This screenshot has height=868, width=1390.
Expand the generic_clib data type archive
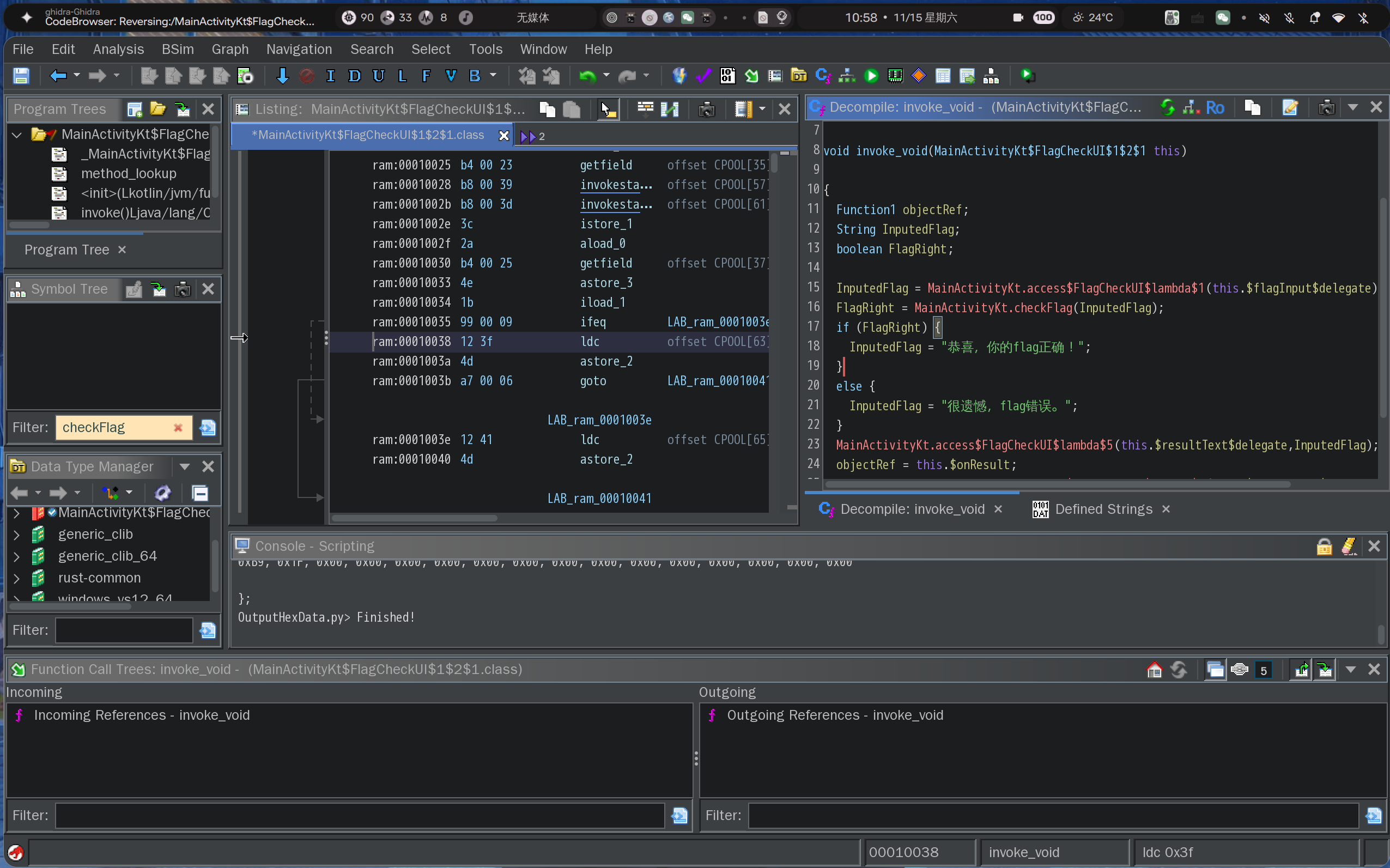coord(17,535)
